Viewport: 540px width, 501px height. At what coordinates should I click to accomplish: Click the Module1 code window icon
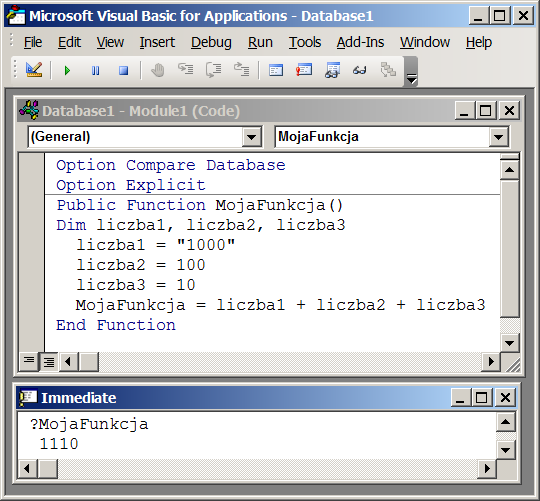tap(29, 110)
